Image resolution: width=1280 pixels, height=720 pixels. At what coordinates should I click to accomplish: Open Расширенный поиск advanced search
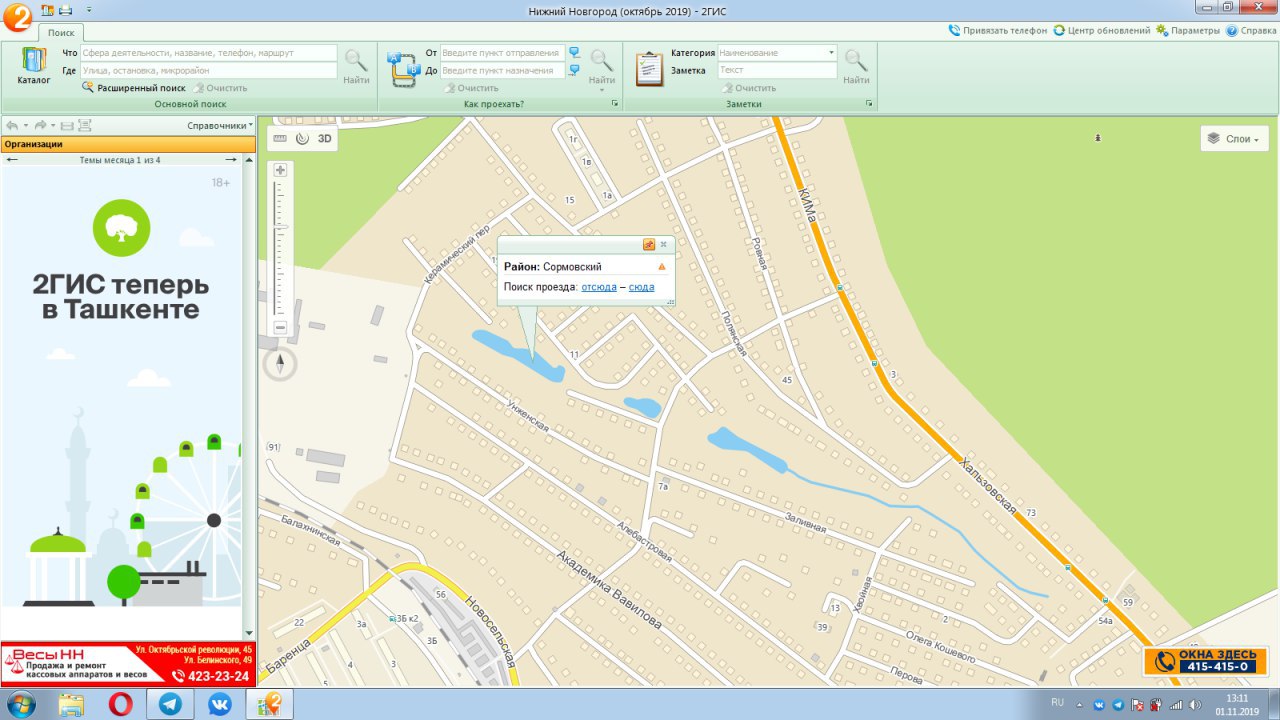point(135,88)
